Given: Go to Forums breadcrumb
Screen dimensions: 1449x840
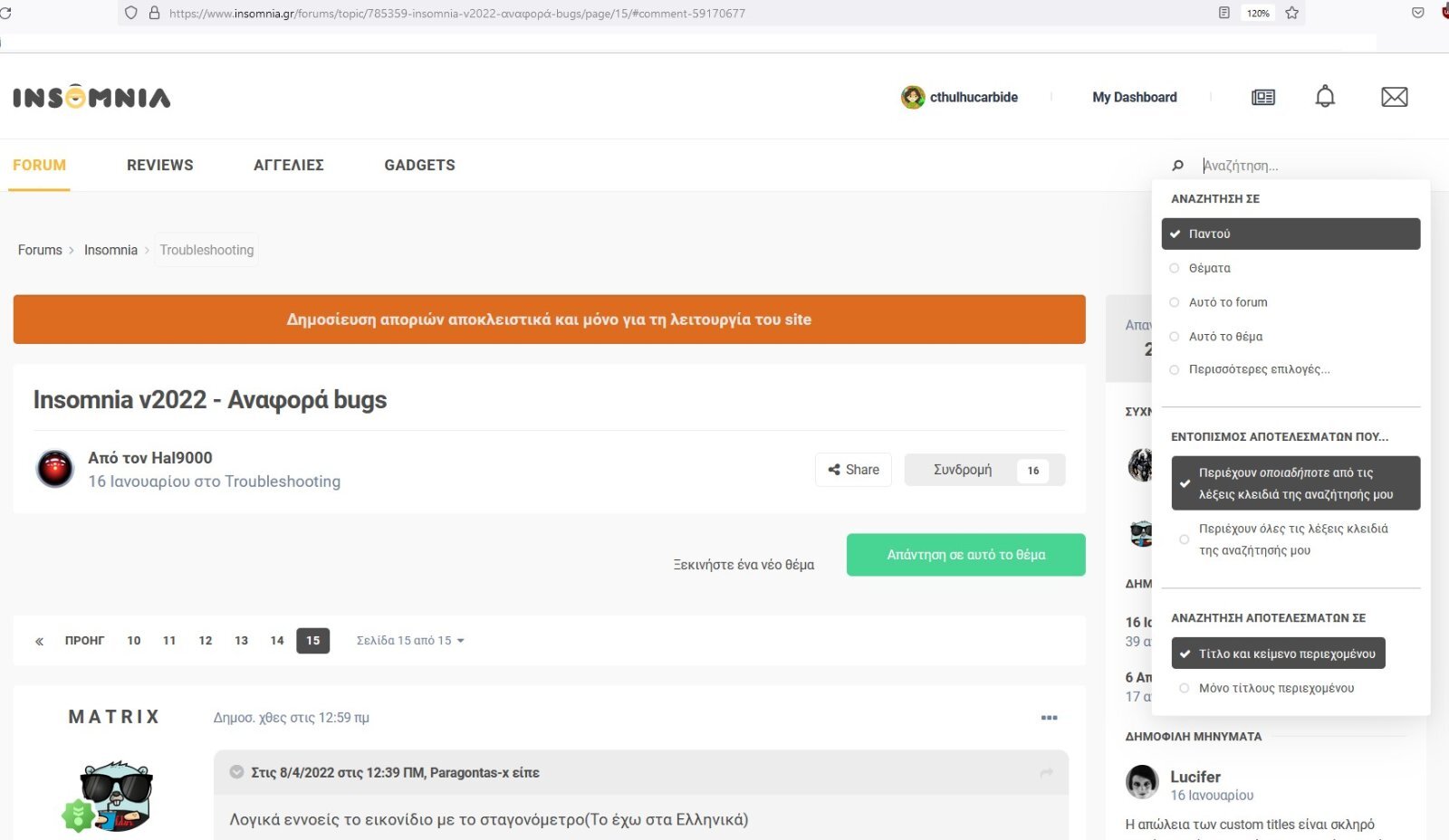Looking at the screenshot, I should [40, 250].
